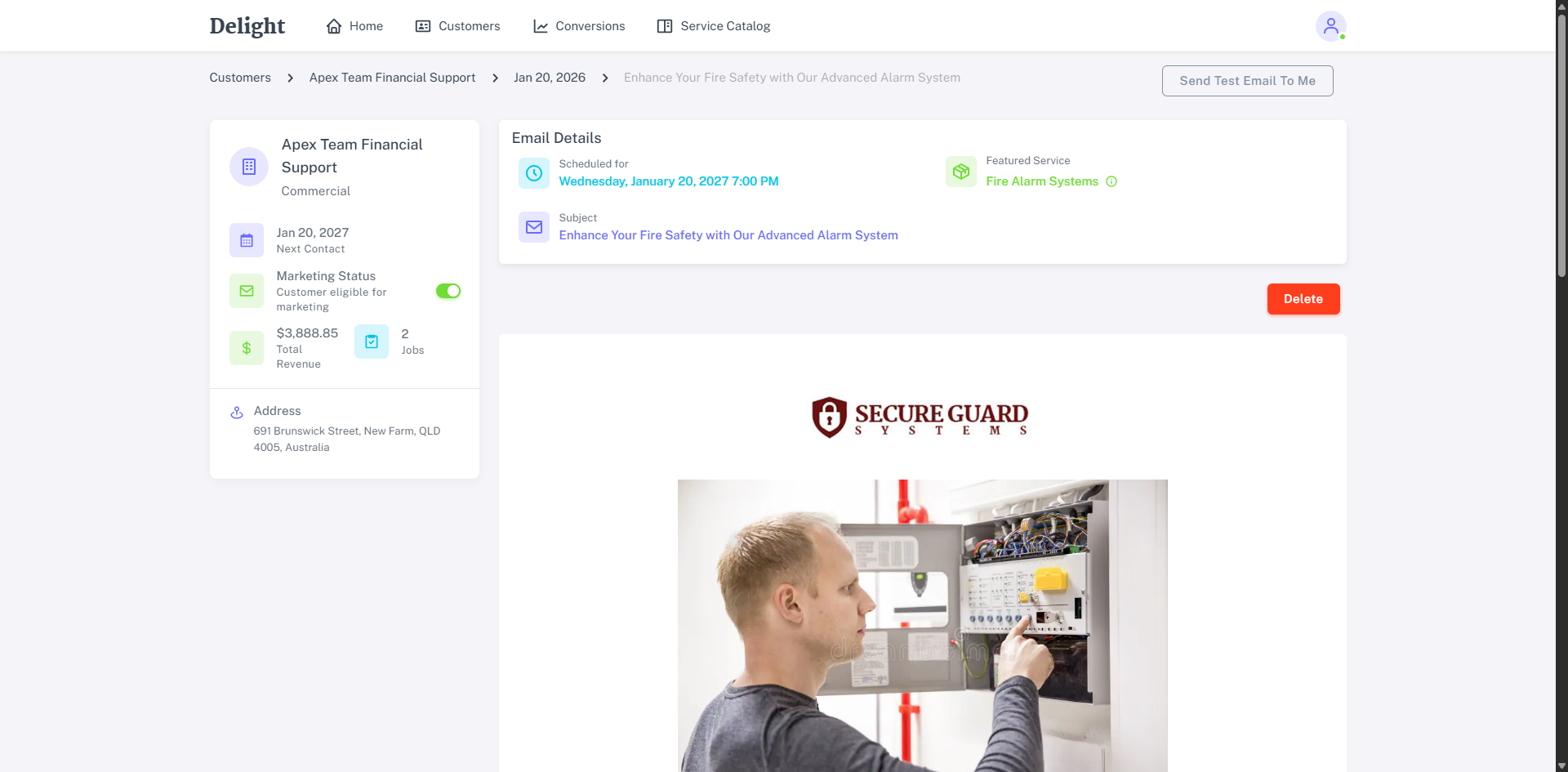The width and height of the screenshot is (1568, 772).
Task: Click the envelope icon beside Subject
Action: coord(534,227)
